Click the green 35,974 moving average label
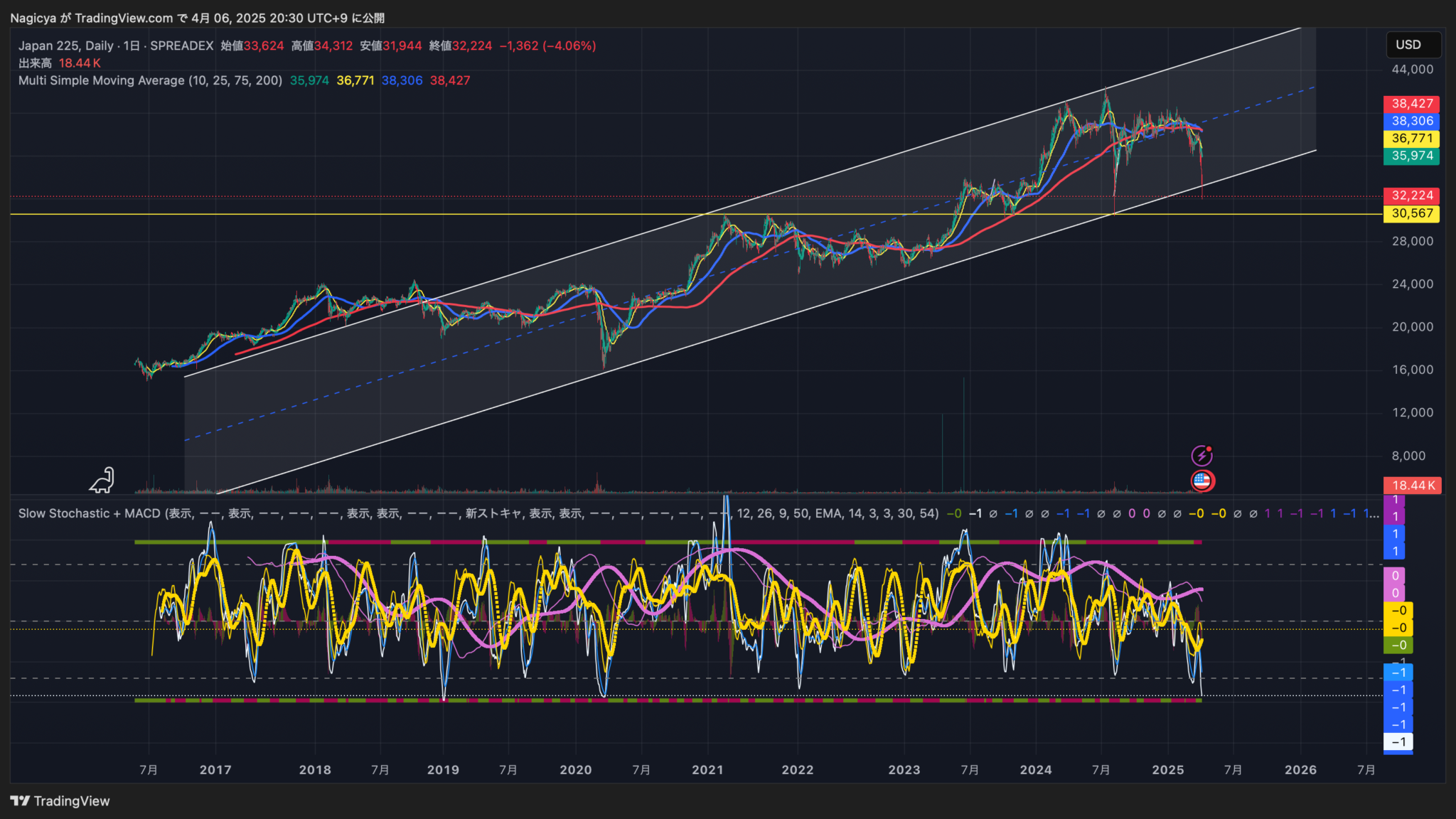This screenshot has width=1456, height=819. click(x=1411, y=156)
